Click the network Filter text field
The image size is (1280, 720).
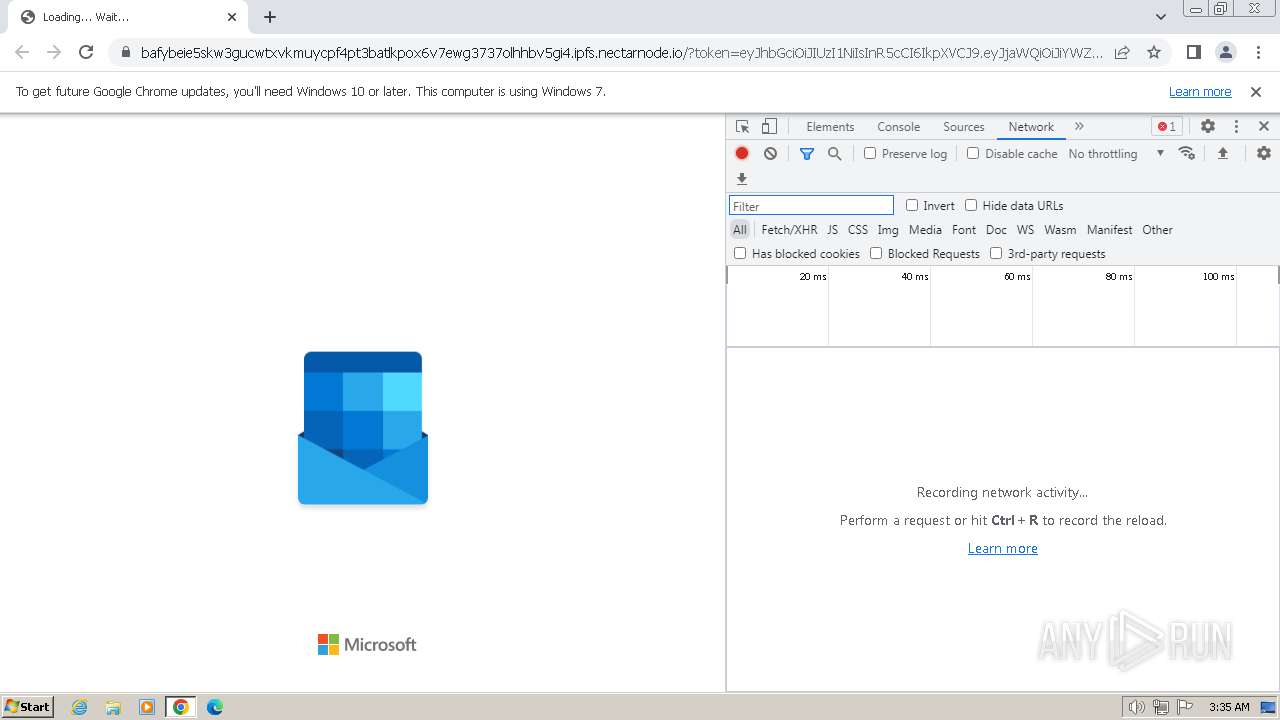click(x=811, y=205)
